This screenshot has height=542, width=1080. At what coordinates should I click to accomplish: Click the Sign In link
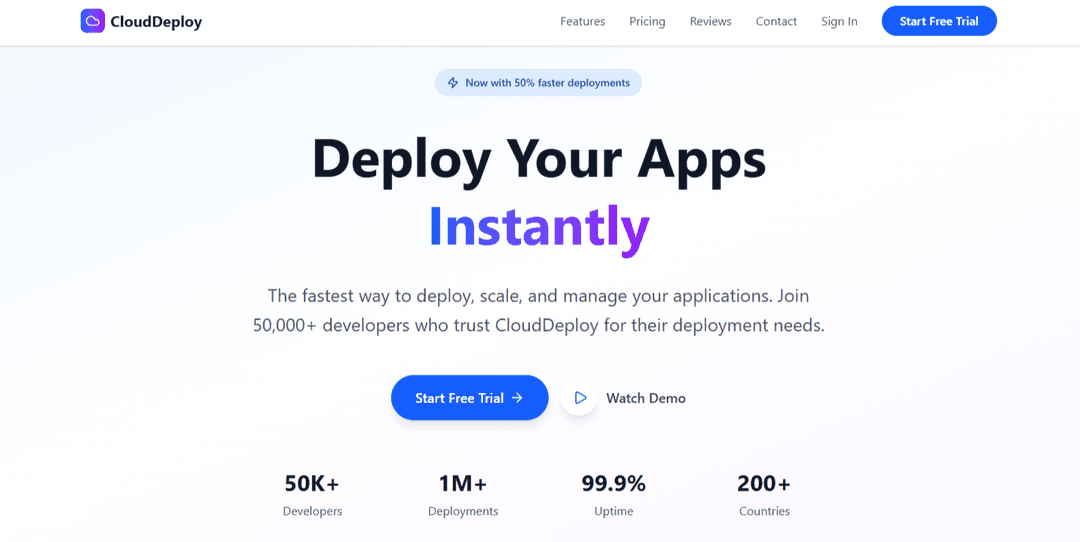click(839, 21)
